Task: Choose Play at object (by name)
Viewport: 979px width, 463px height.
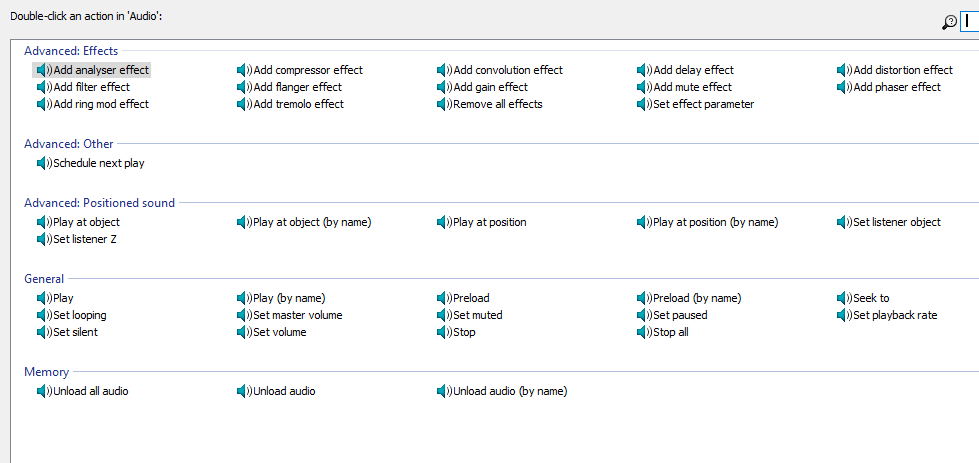Action: pos(305,222)
